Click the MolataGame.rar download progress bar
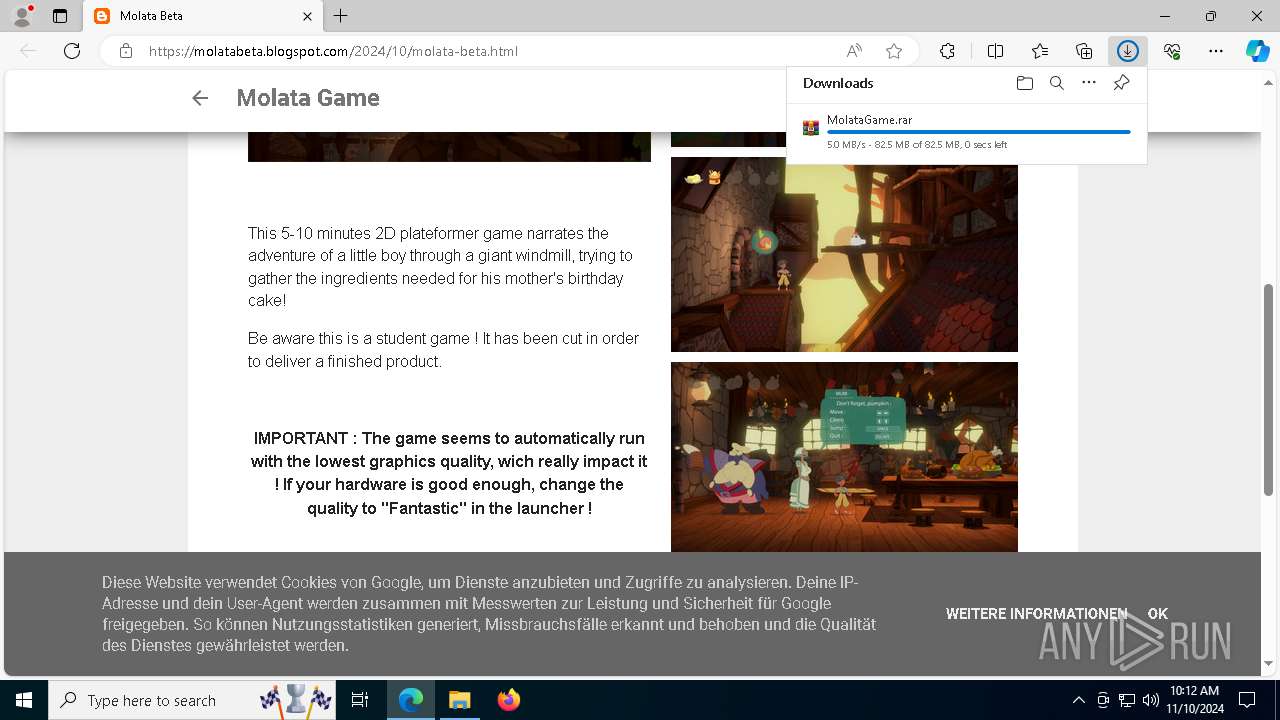1280x720 pixels. click(978, 132)
